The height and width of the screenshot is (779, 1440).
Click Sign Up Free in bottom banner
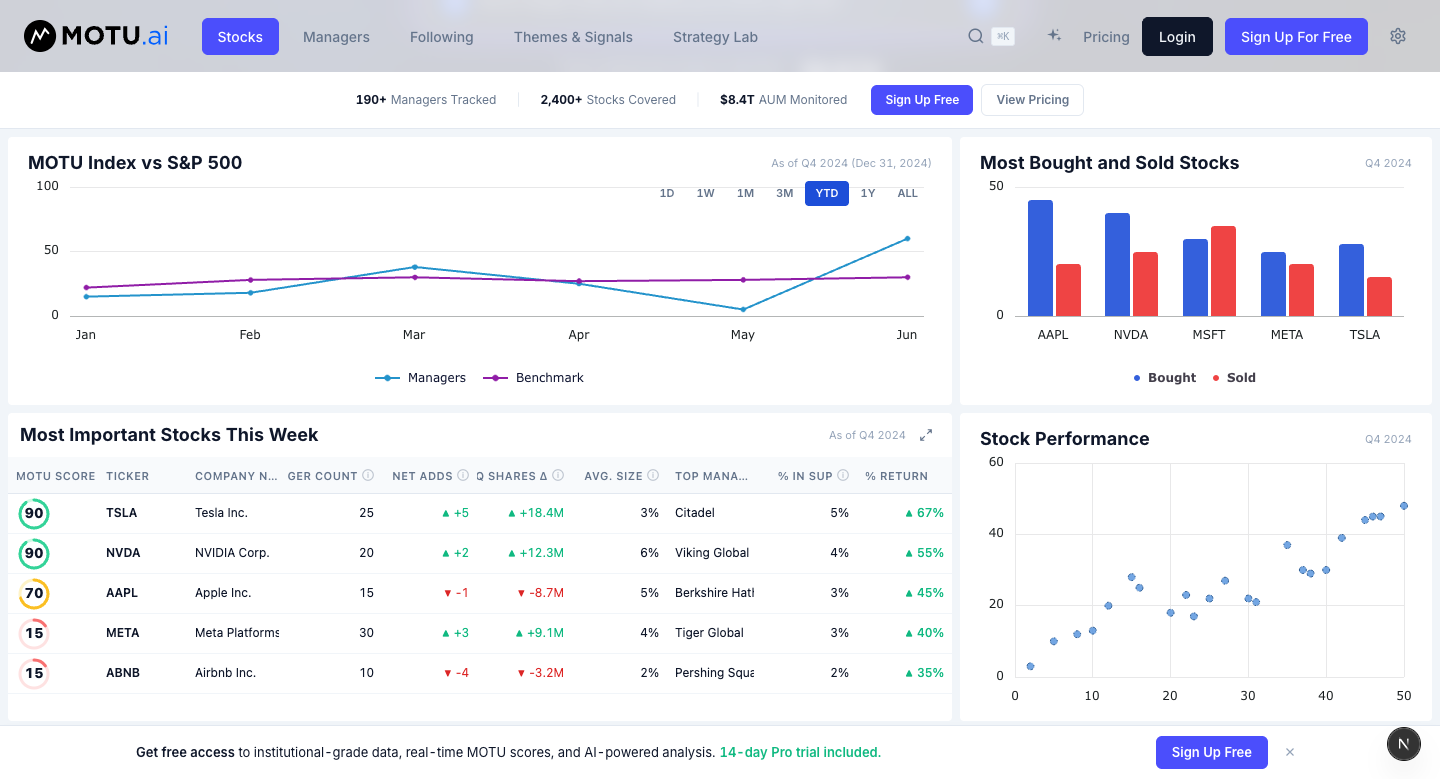(x=1212, y=752)
